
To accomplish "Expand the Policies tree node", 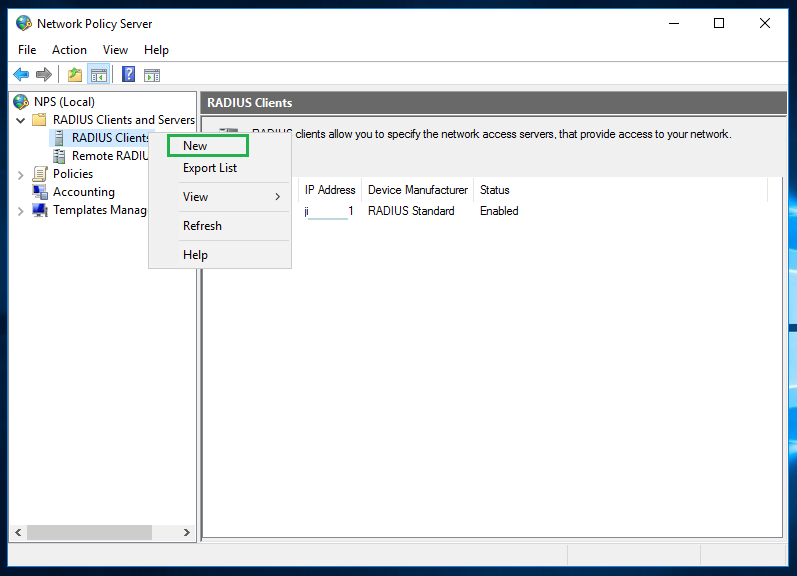I will tap(21, 174).
